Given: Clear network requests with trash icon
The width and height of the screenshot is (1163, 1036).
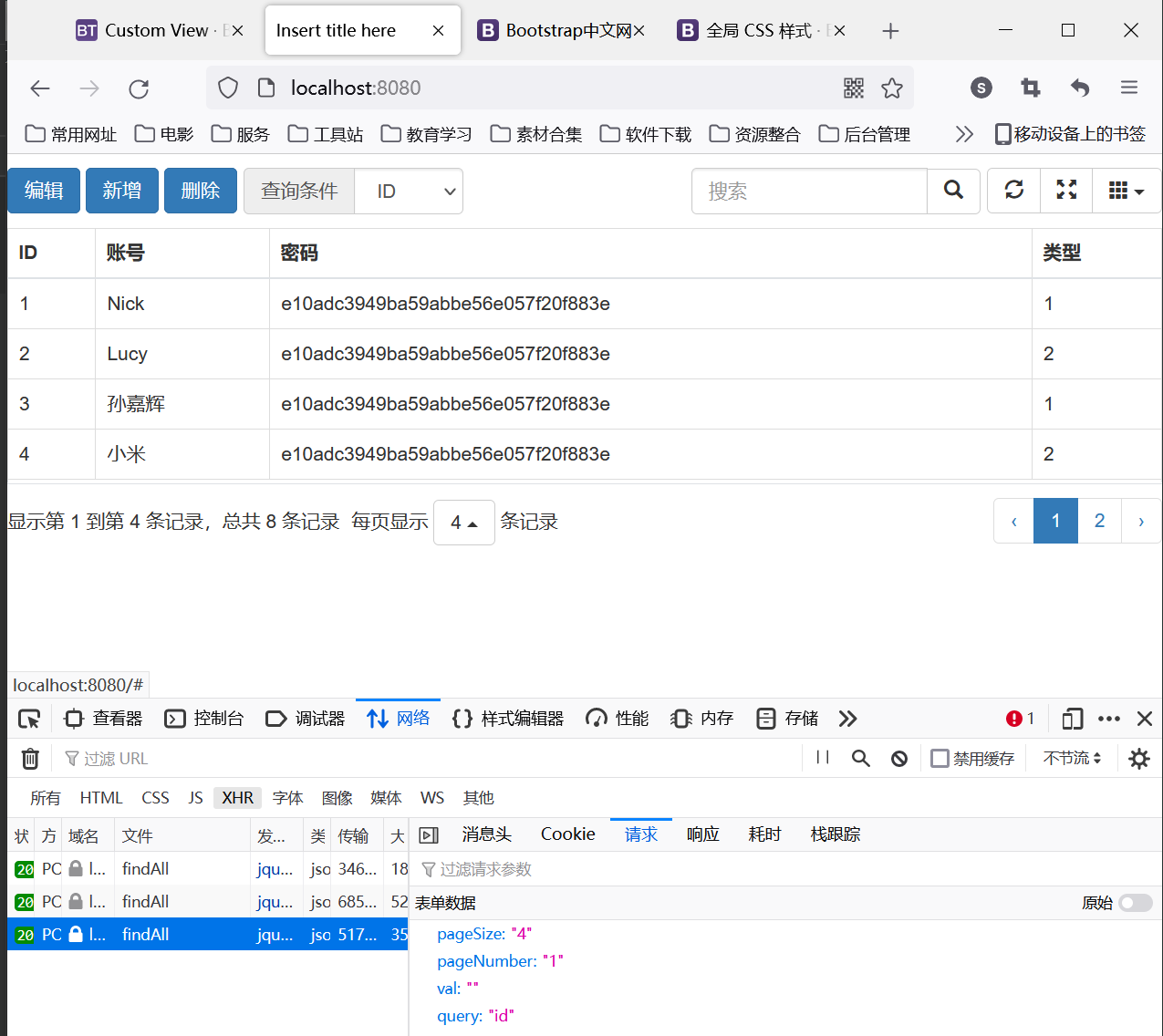Looking at the screenshot, I should [x=30, y=759].
